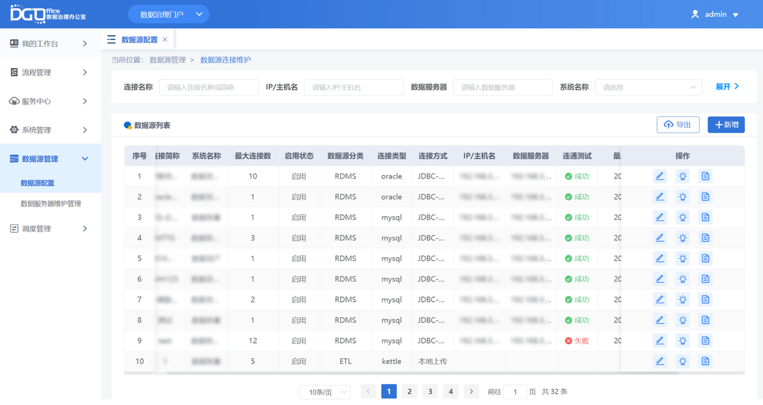Select current page 1 button
The width and height of the screenshot is (763, 405).
tap(389, 391)
